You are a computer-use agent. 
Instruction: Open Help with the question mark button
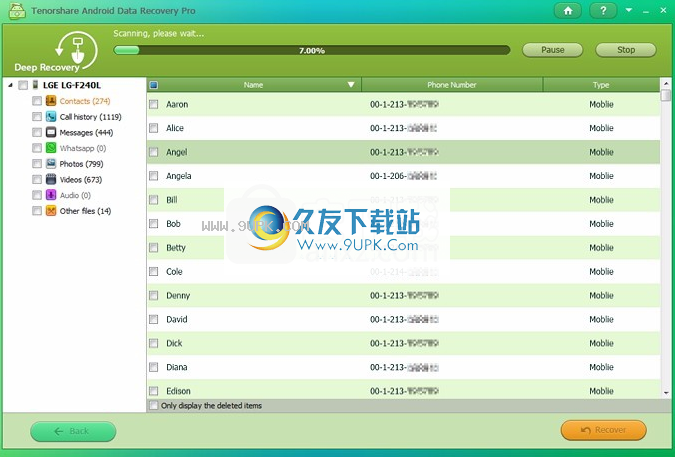(603, 11)
